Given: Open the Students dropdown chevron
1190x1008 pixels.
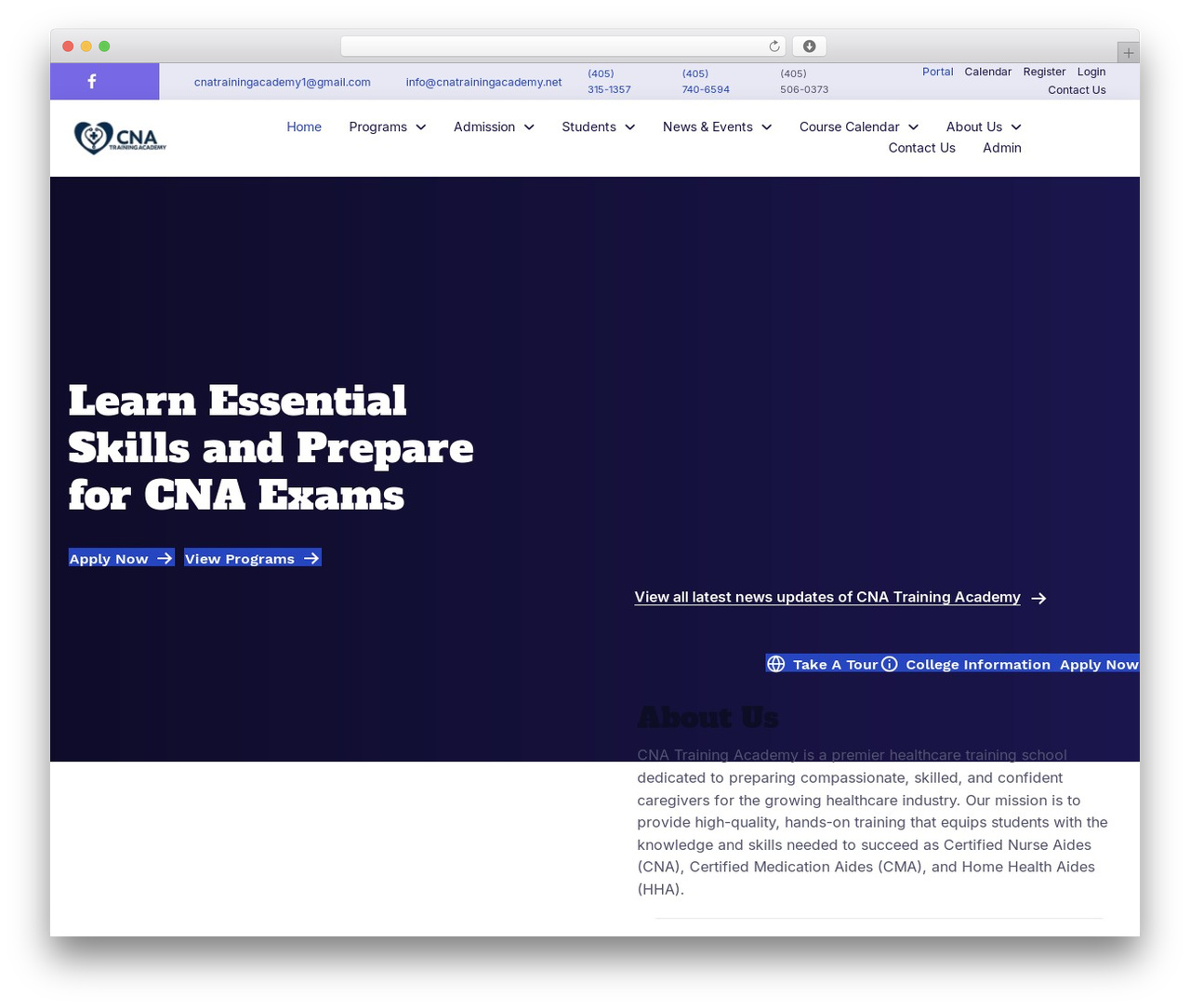Looking at the screenshot, I should pos(630,127).
